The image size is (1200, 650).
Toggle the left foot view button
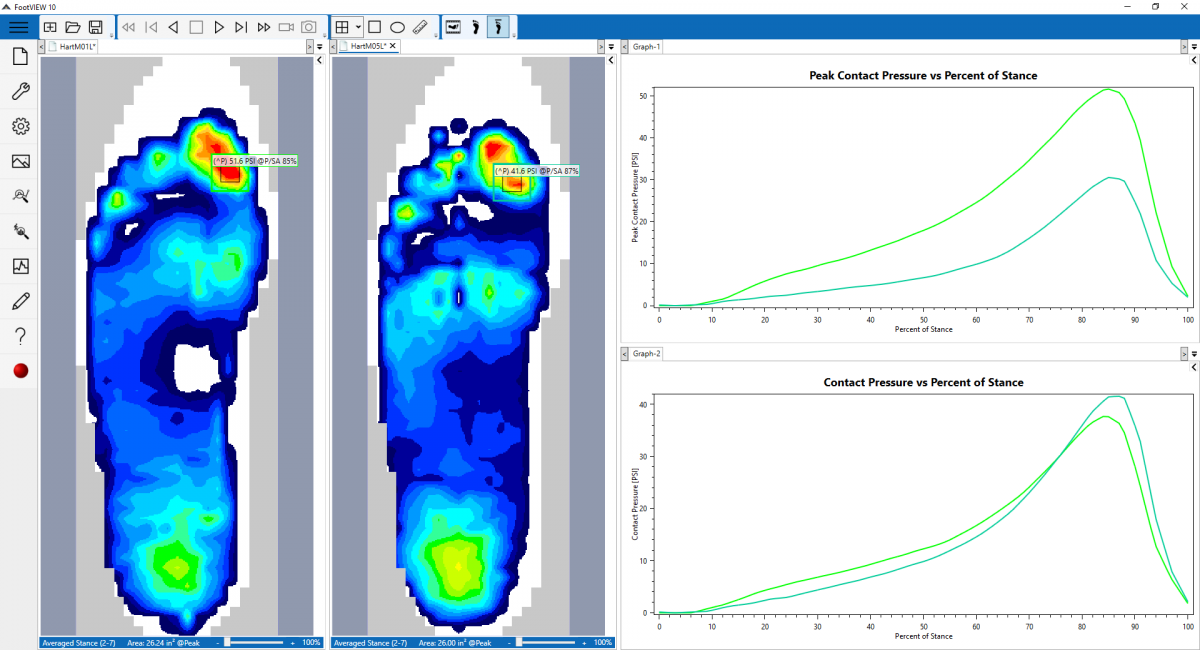click(476, 27)
